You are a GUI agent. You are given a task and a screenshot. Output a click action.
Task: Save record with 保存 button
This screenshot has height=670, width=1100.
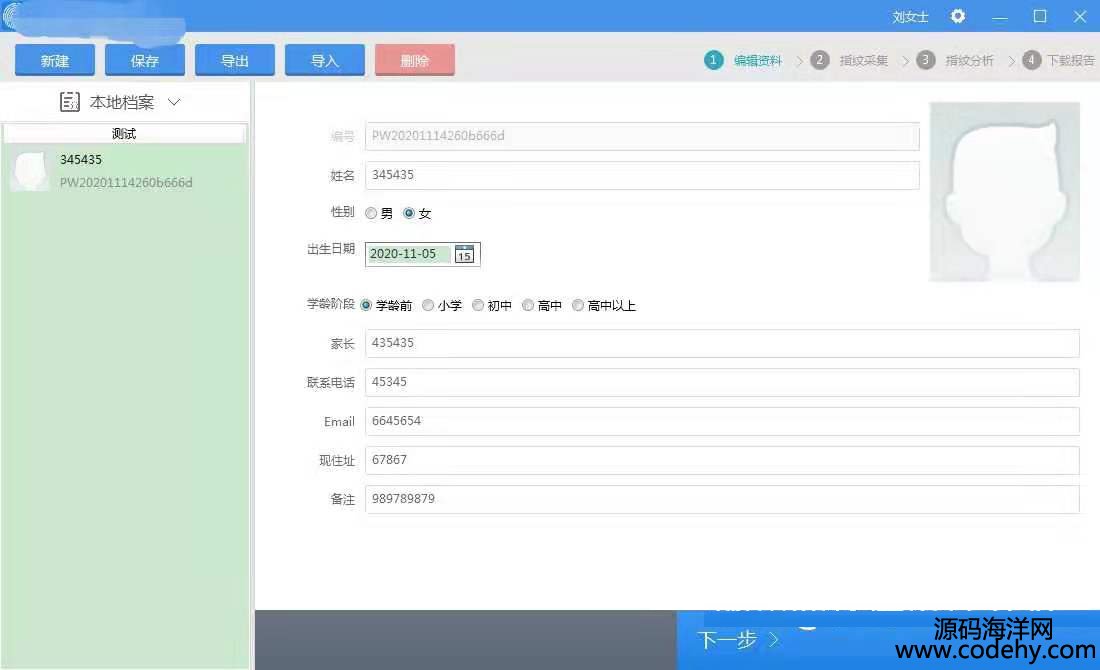coord(145,60)
